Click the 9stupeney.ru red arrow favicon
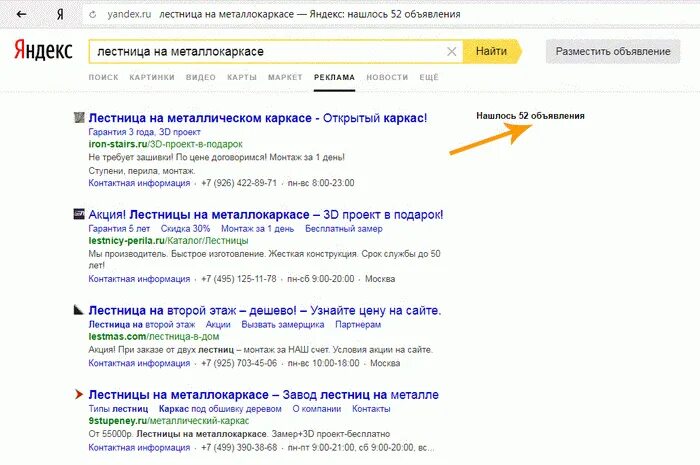 click(79, 394)
